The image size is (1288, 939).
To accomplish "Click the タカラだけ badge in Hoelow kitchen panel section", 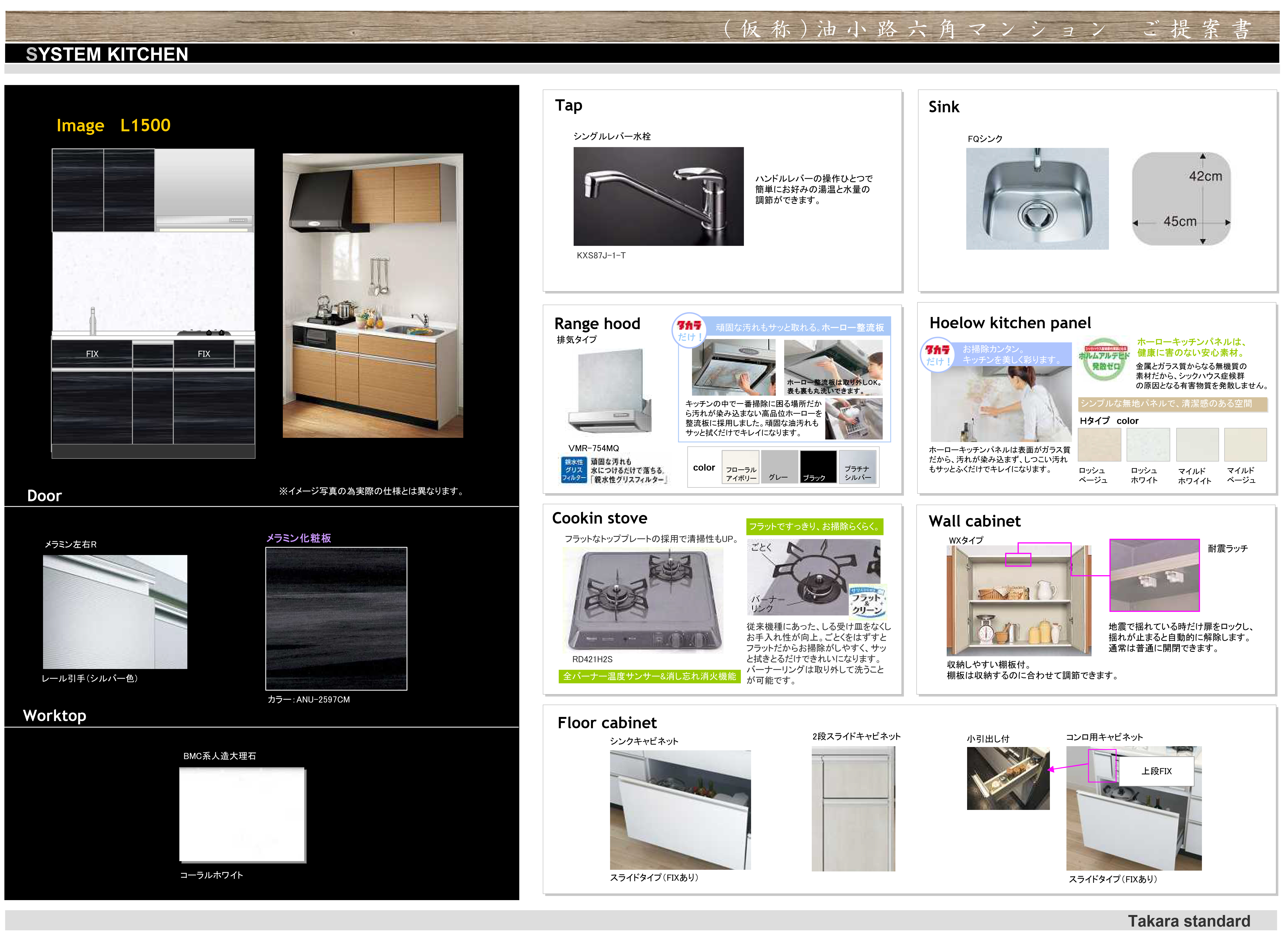I will (x=937, y=355).
